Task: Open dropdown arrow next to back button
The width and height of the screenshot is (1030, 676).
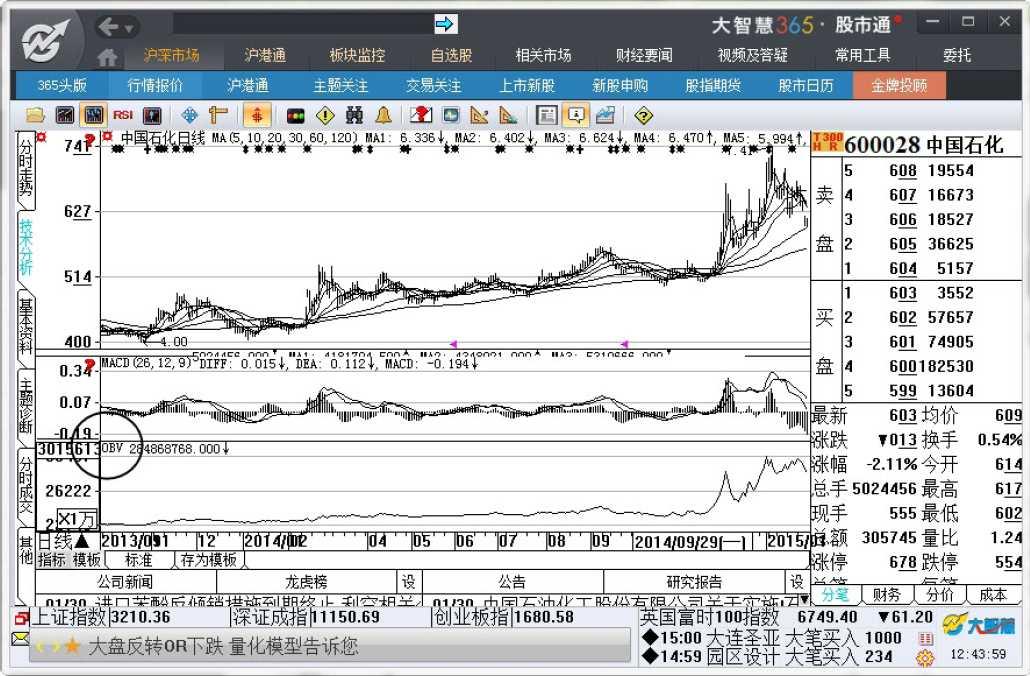Action: (129, 28)
